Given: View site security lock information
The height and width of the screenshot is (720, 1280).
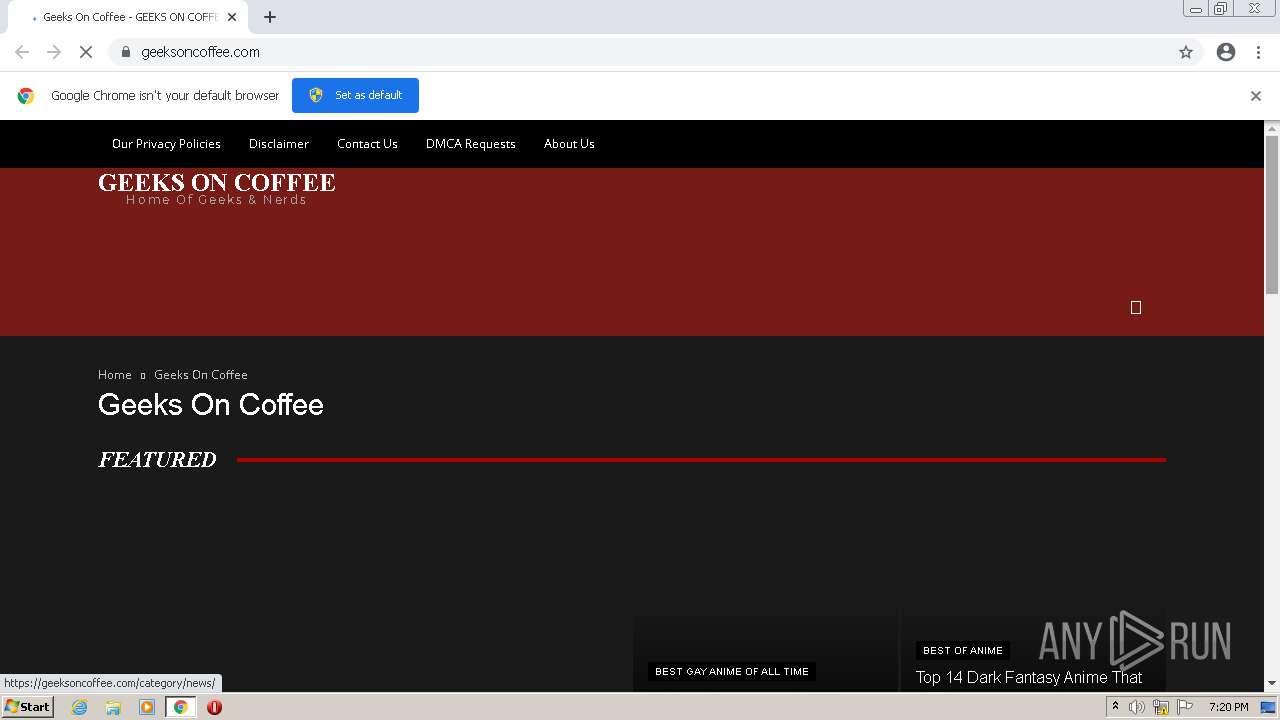Looking at the screenshot, I should click(125, 52).
